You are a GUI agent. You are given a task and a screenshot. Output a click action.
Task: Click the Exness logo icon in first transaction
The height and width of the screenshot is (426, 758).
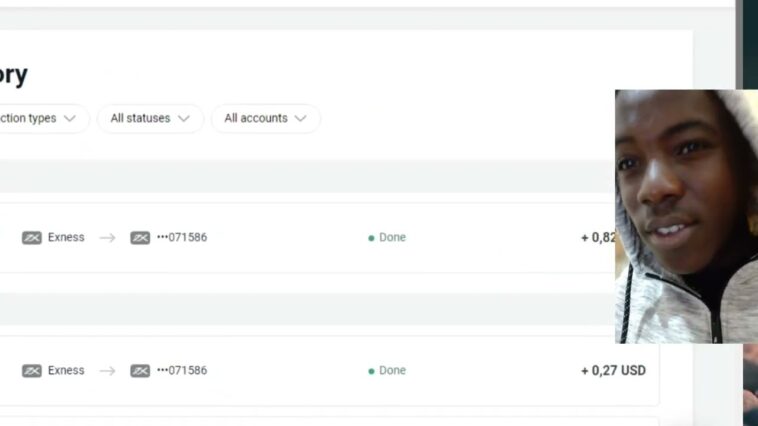(32, 238)
